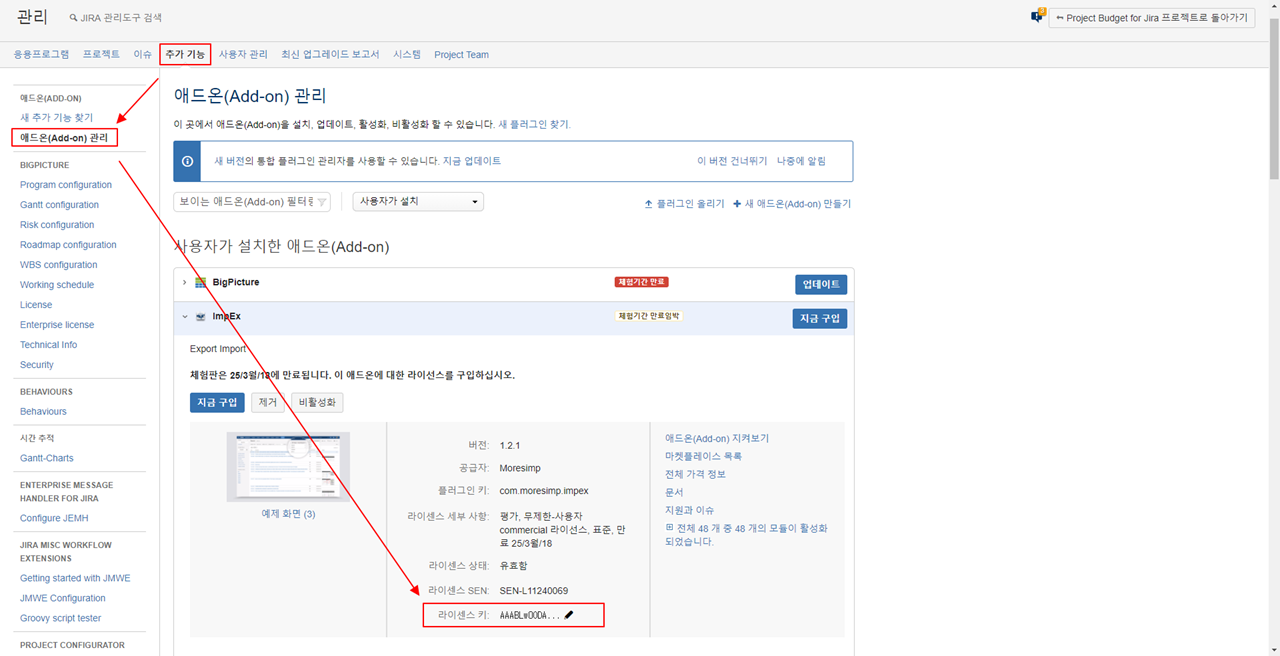
Task: Click the 업데이트 button for BigPicture
Action: [x=821, y=285]
